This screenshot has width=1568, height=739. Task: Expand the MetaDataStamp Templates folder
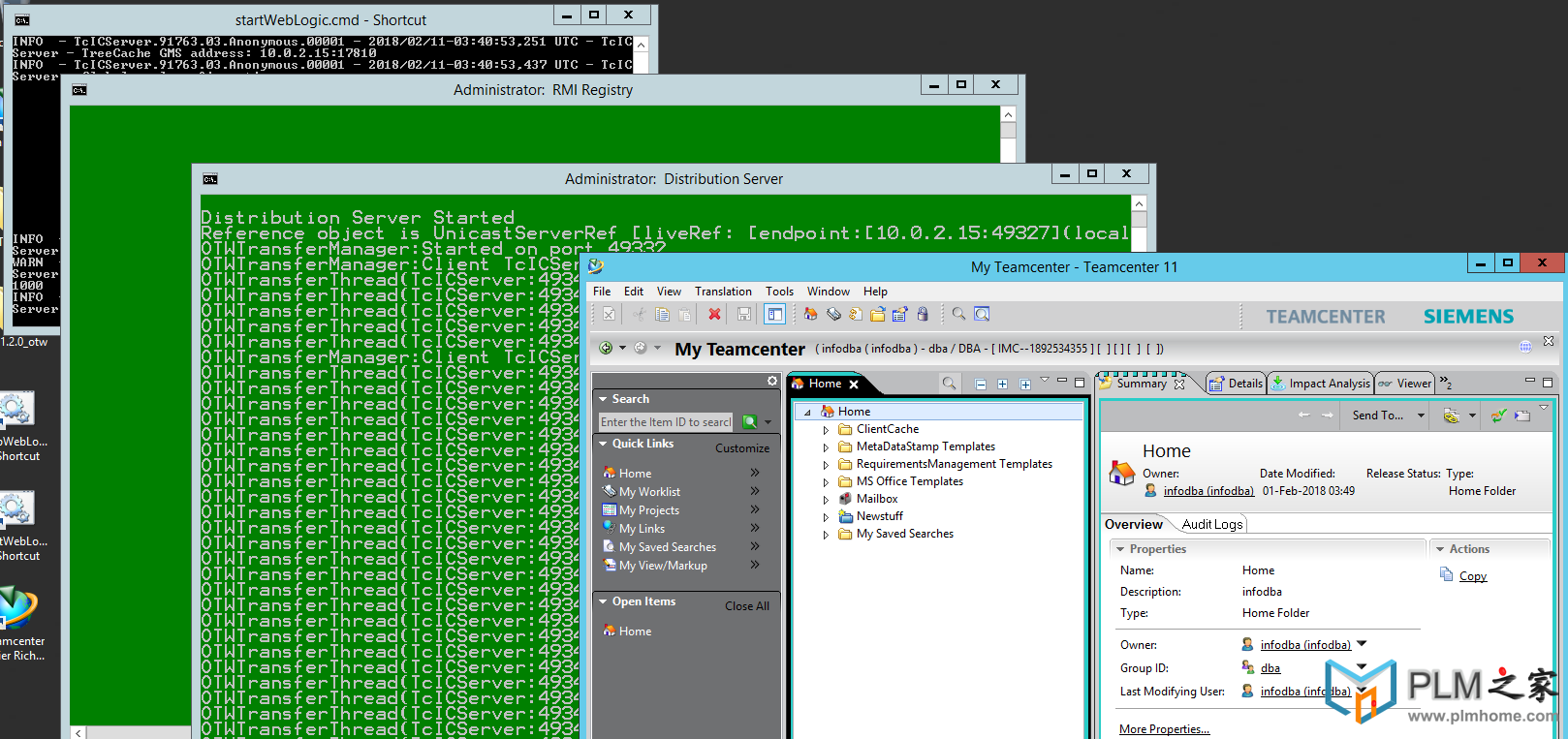(826, 447)
